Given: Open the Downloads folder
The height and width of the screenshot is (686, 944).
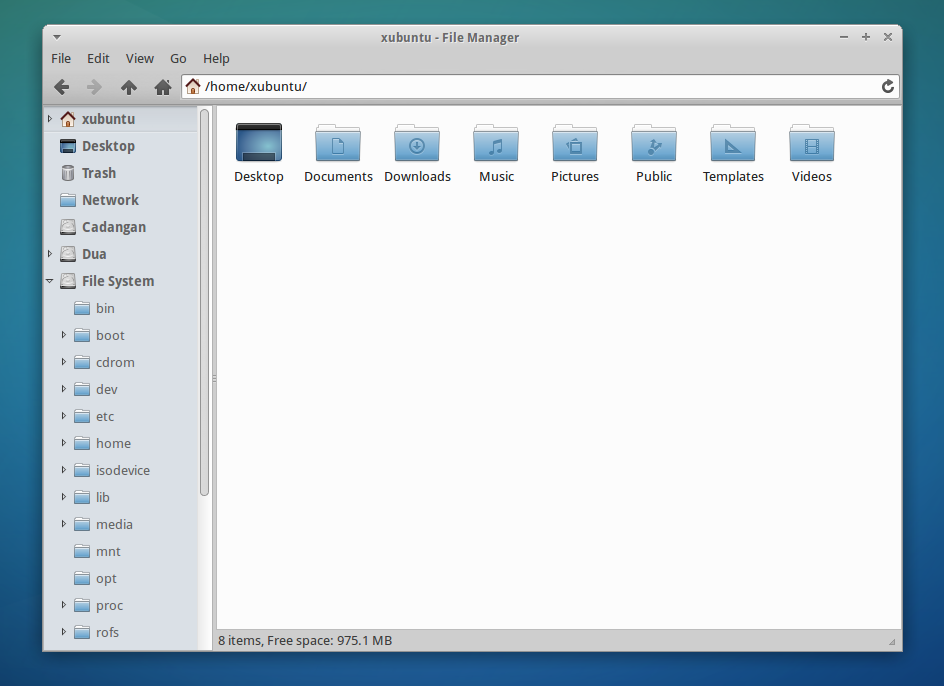Looking at the screenshot, I should click(x=417, y=143).
